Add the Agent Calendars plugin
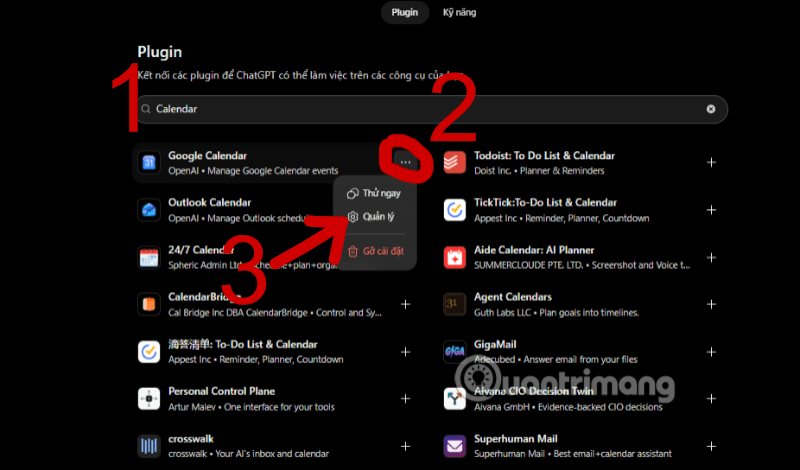 pos(711,304)
